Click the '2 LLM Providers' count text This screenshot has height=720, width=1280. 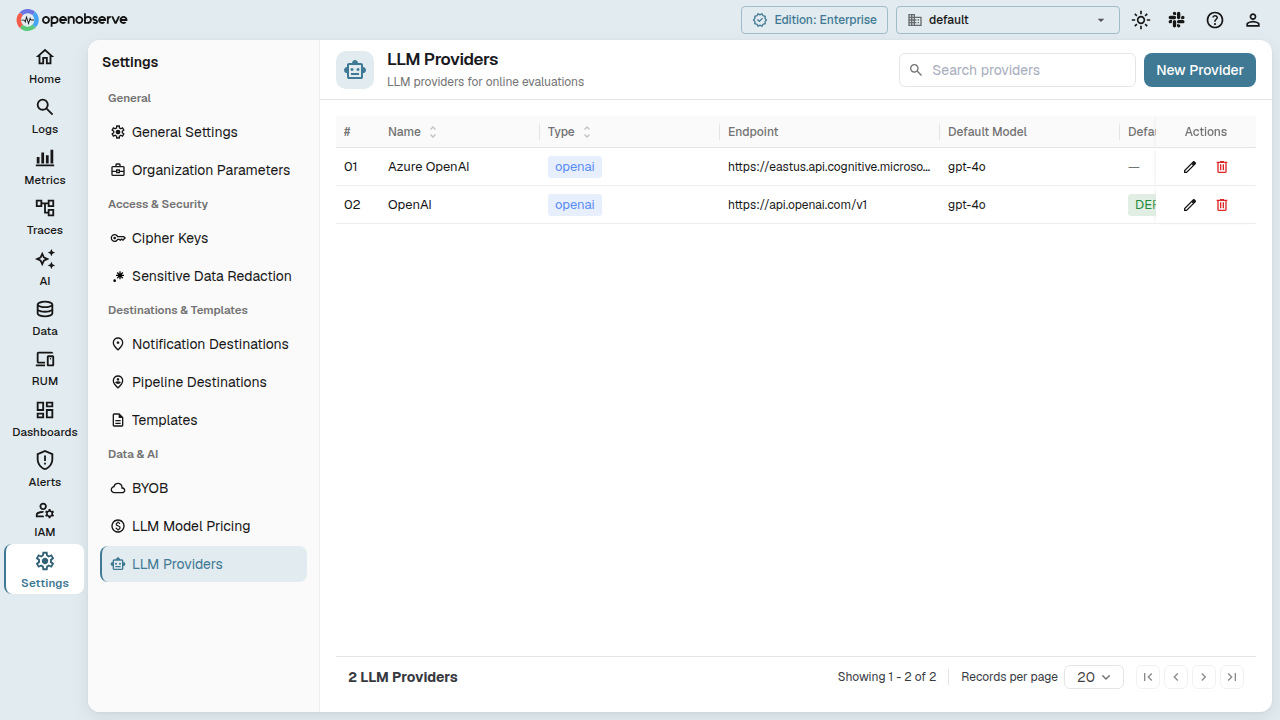point(403,677)
